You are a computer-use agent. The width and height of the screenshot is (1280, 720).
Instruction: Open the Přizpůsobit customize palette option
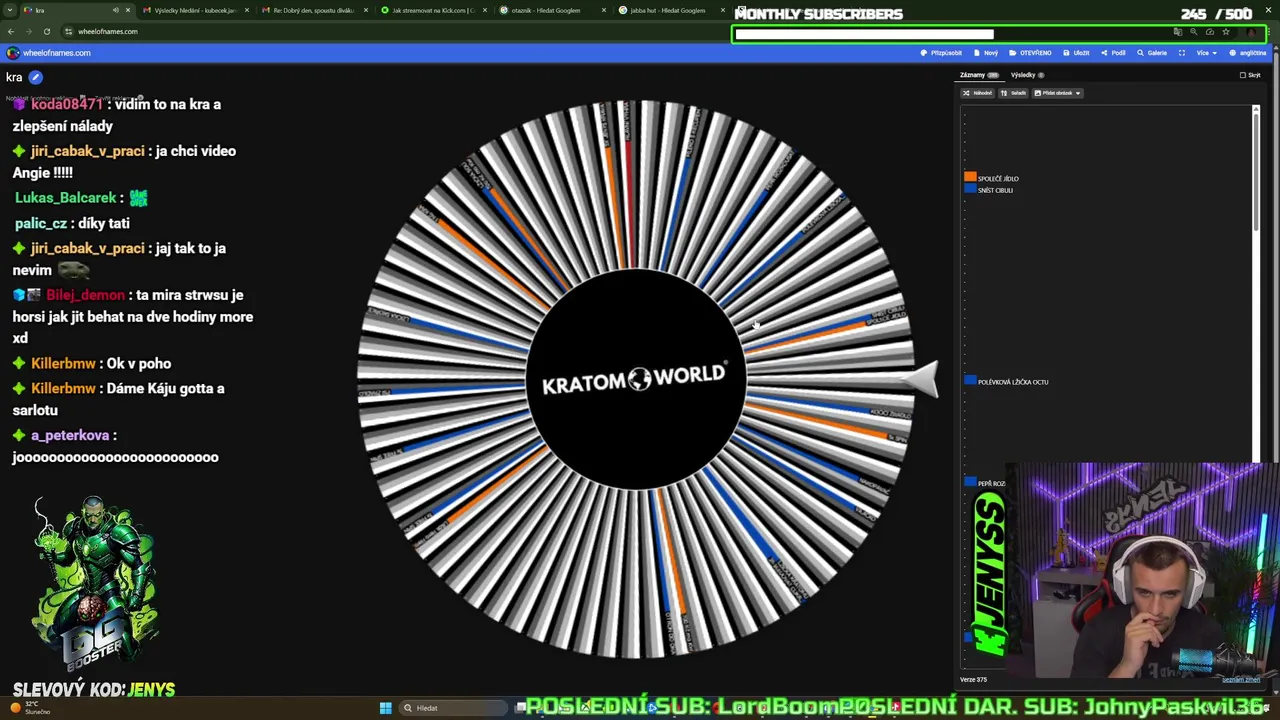pos(941,53)
